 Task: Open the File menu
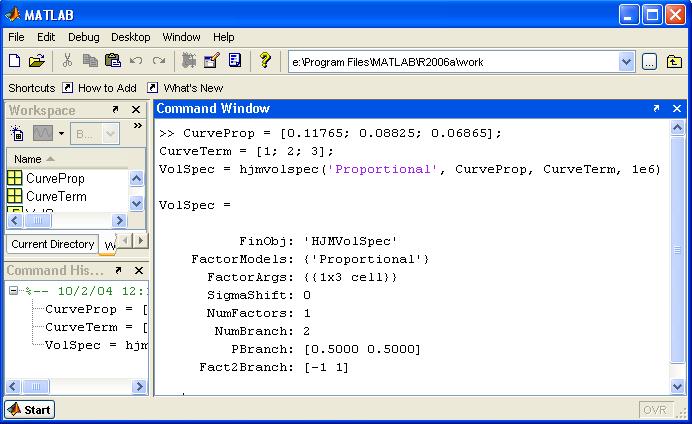point(16,37)
